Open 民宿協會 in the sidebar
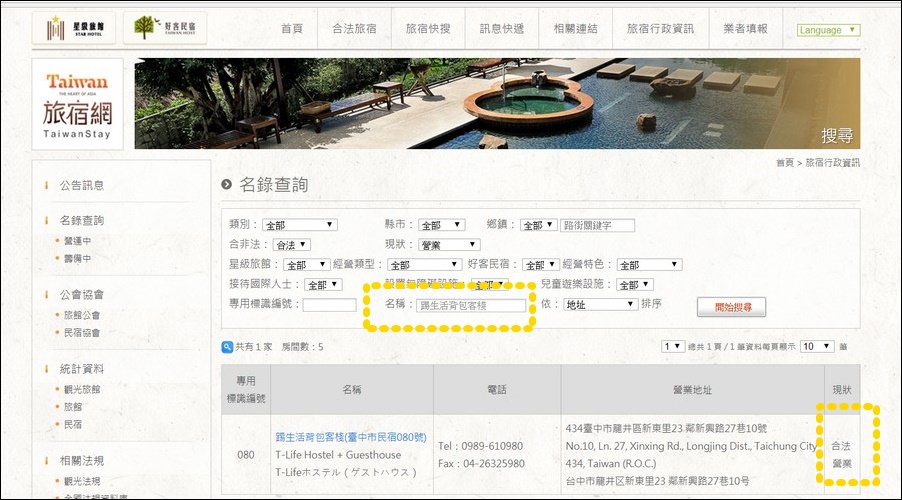Screen dimensions: 902x500 [82, 333]
